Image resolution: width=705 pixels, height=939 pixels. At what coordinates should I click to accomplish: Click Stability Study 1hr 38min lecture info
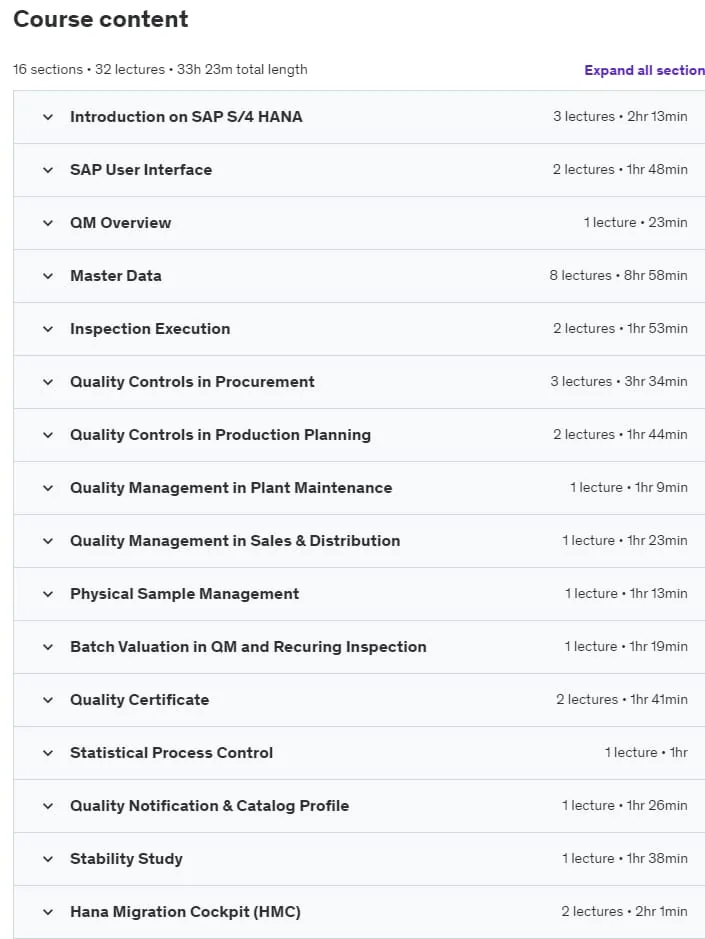pyautogui.click(x=625, y=858)
